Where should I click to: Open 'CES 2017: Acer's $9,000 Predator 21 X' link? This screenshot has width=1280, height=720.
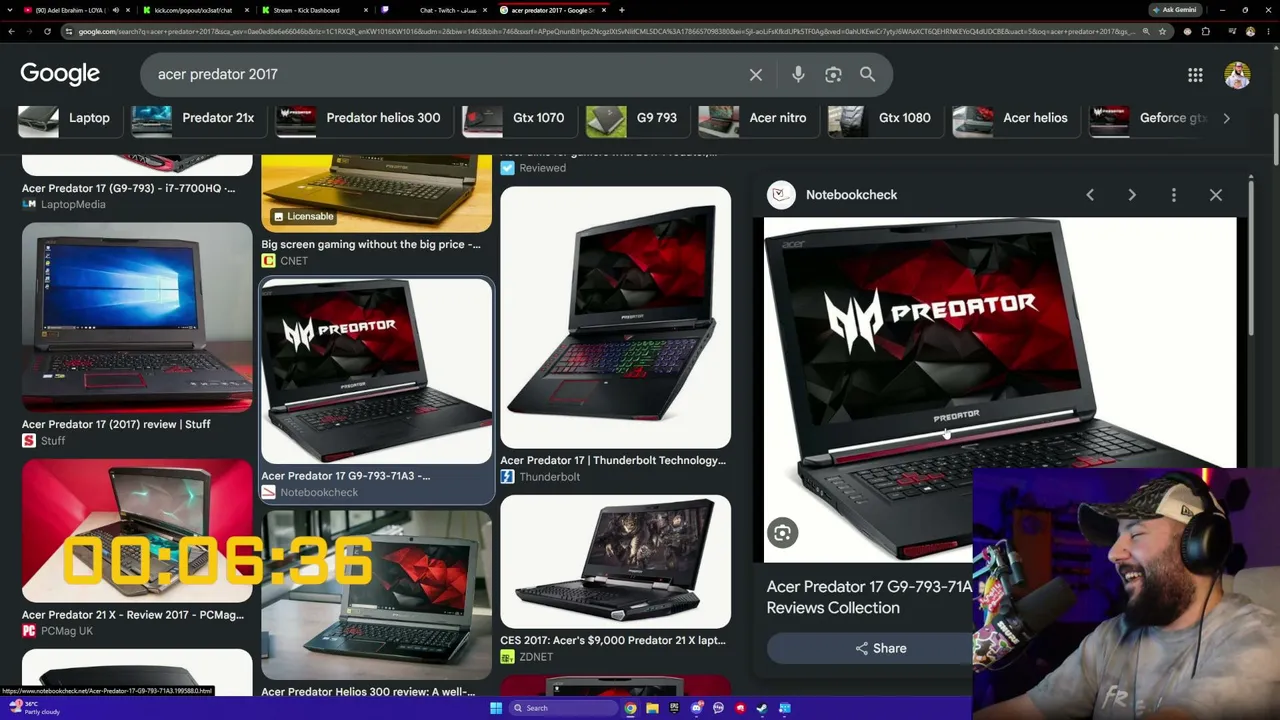tap(613, 640)
